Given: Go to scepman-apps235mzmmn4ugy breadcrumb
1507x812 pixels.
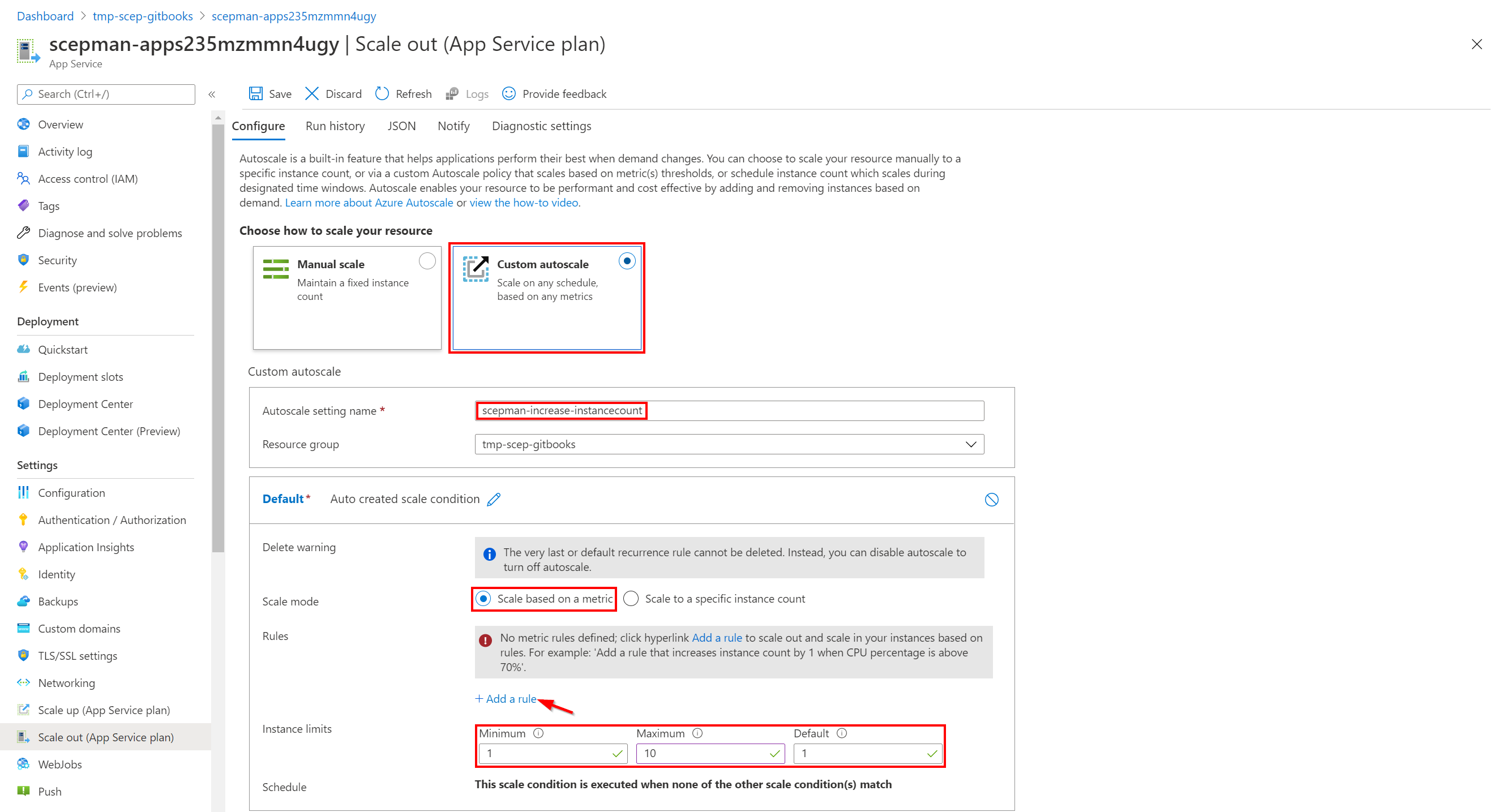Looking at the screenshot, I should [x=294, y=16].
